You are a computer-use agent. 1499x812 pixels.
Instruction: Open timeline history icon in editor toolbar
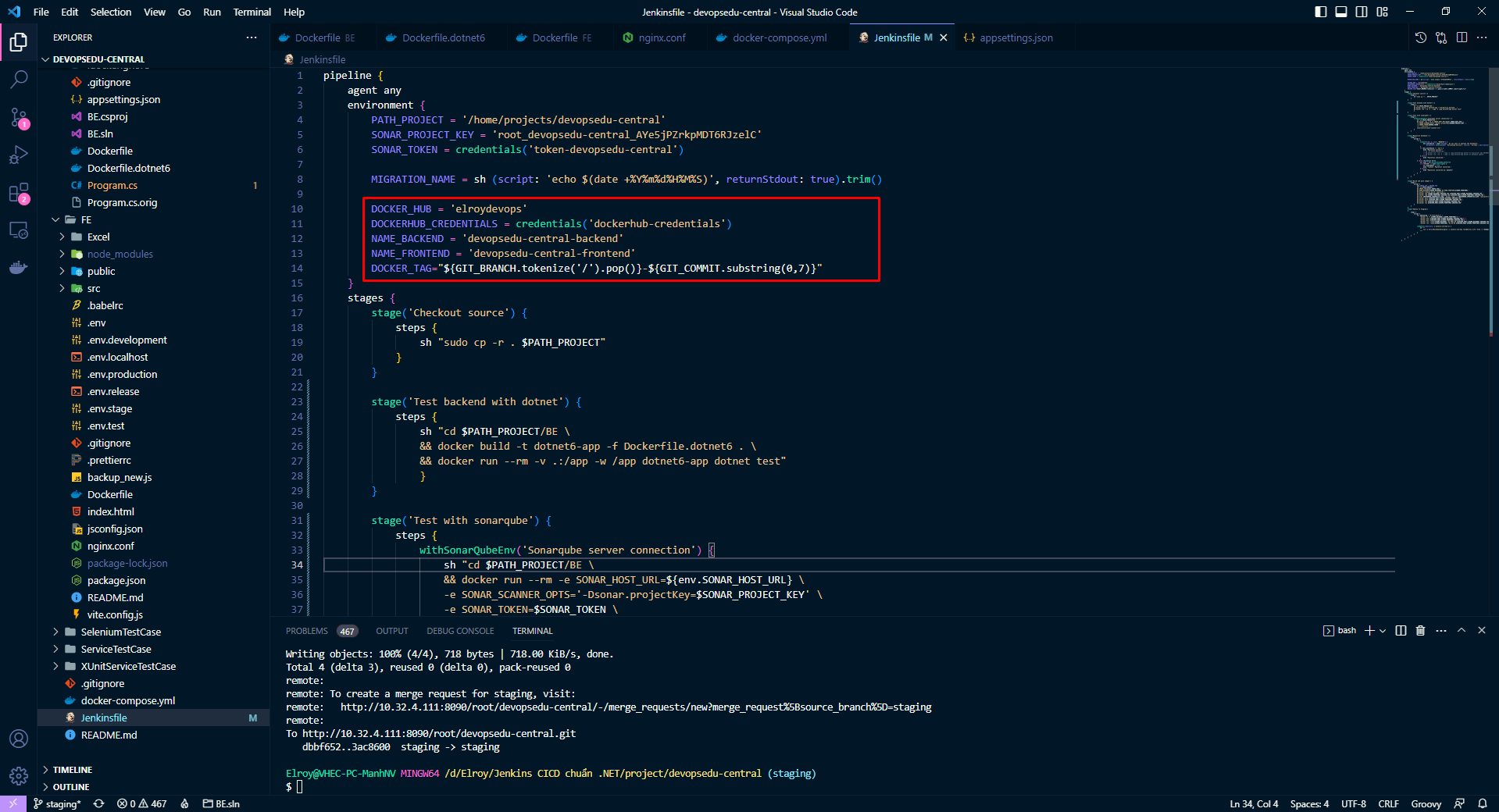click(1421, 37)
